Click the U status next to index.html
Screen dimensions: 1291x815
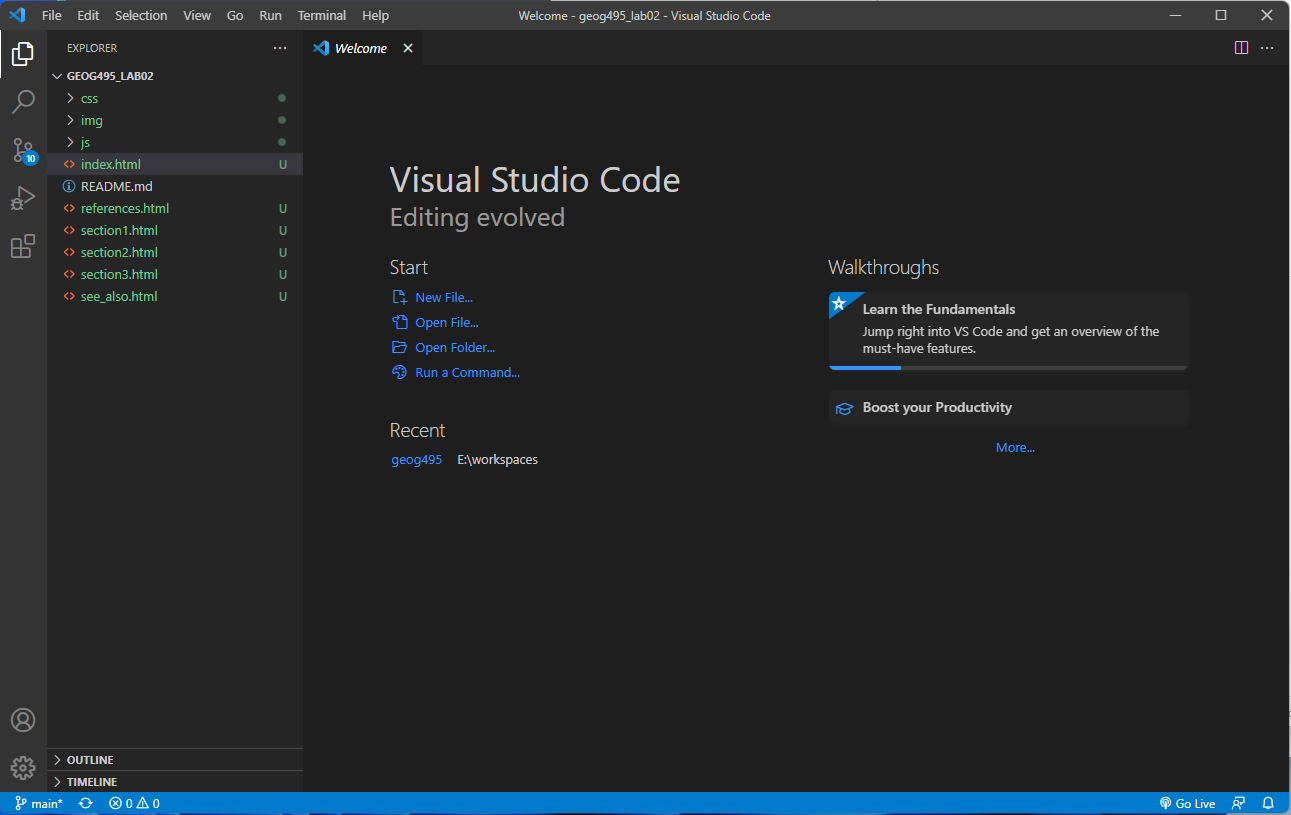point(283,164)
